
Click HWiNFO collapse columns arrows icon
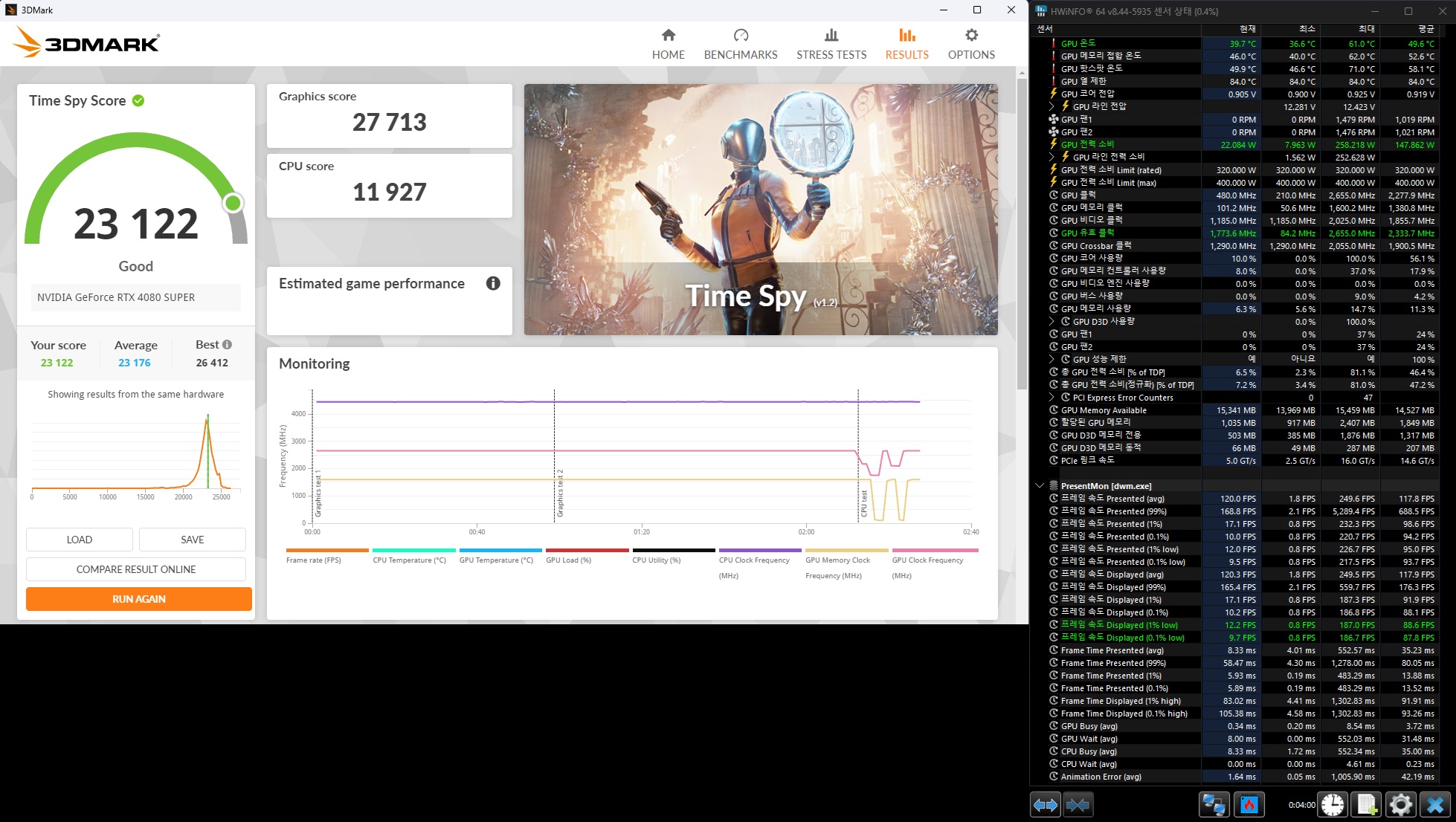[x=1077, y=805]
